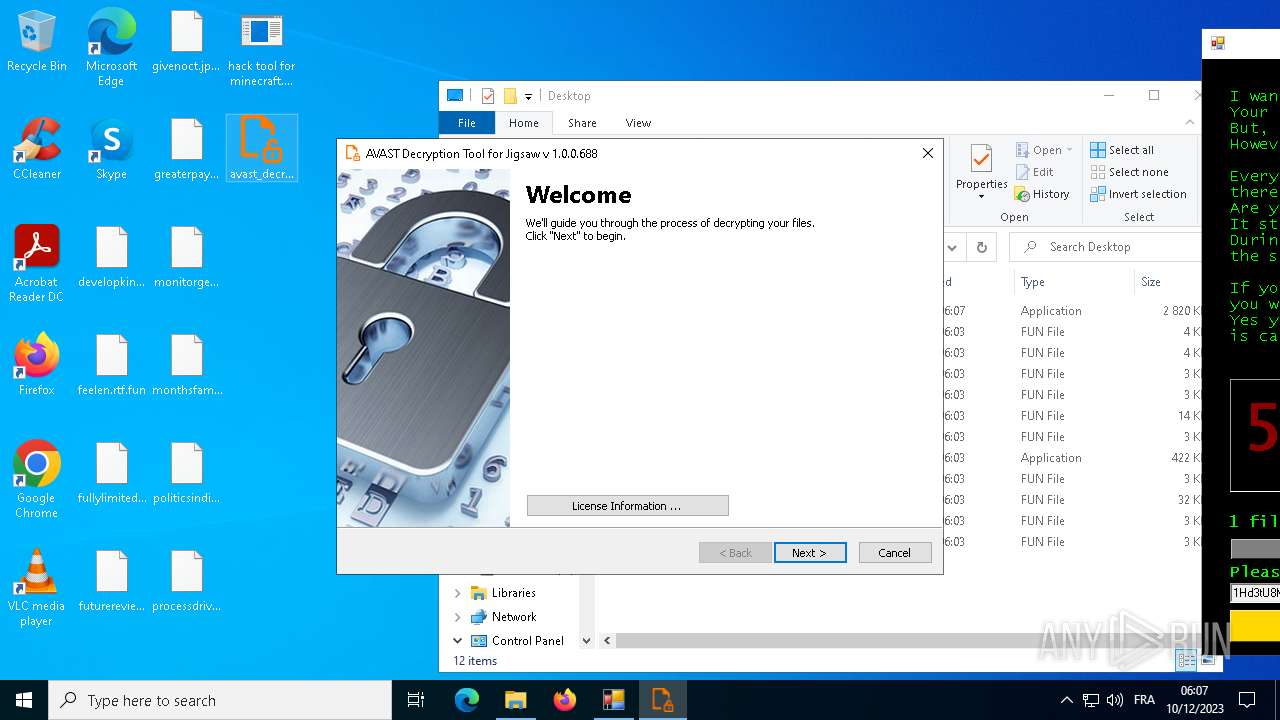The width and height of the screenshot is (1280, 720).
Task: Open Acrobat Reader DC shortcut
Action: tap(37, 263)
